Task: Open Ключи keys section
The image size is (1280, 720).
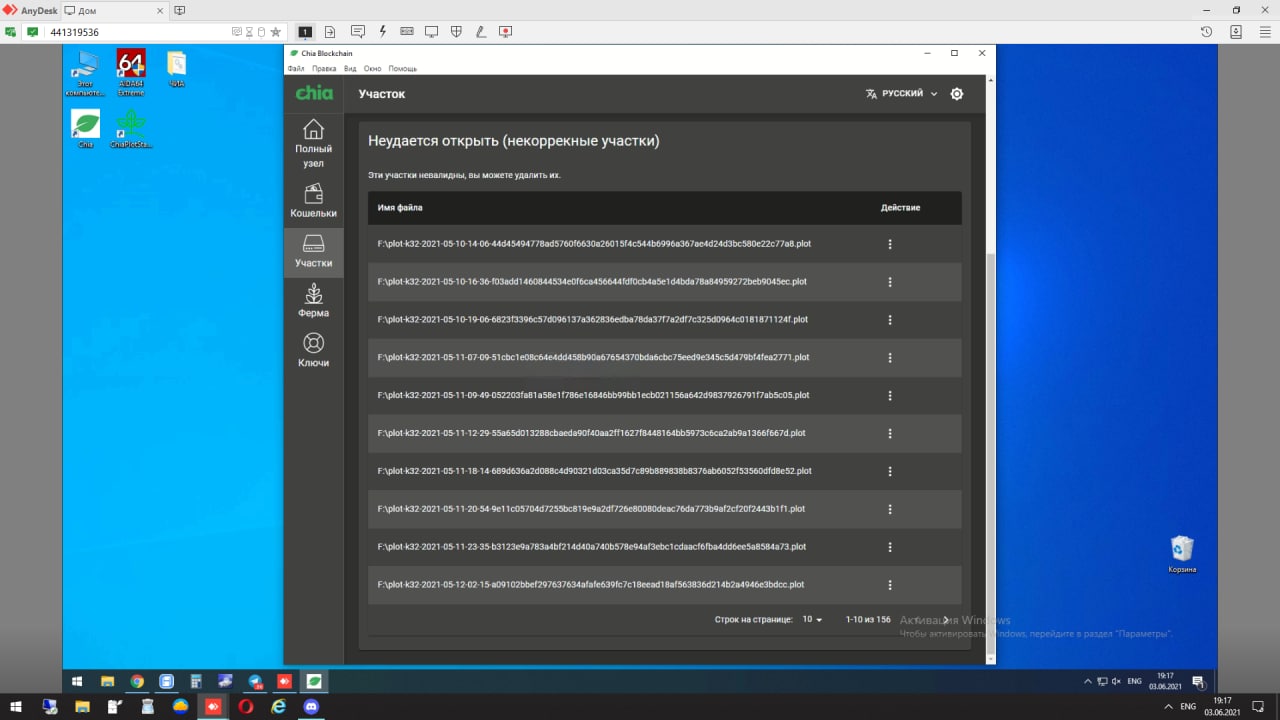Action: (313, 351)
